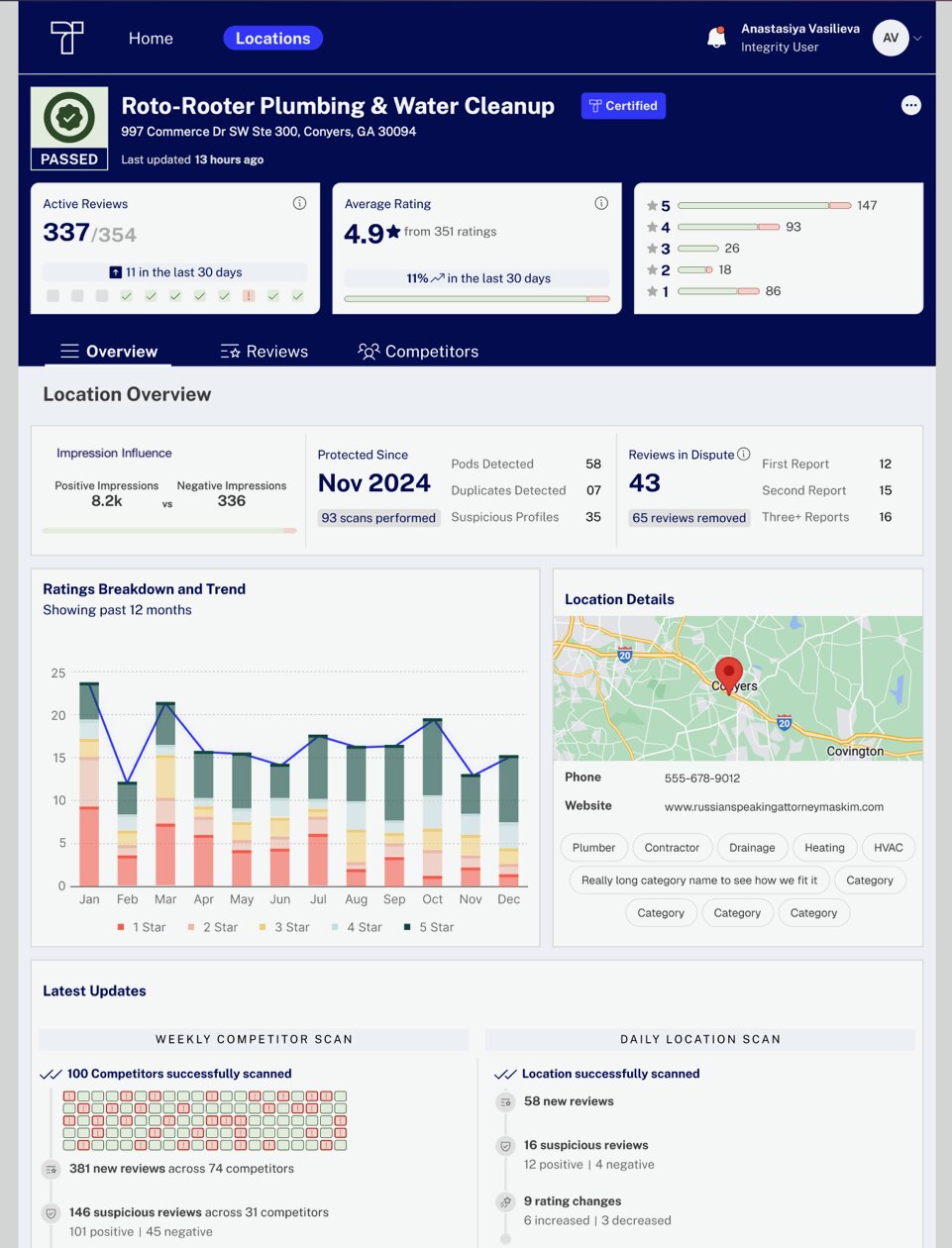This screenshot has width=952, height=1248.
Task: Click the trend arrow icon beside 11%
Action: point(438,278)
